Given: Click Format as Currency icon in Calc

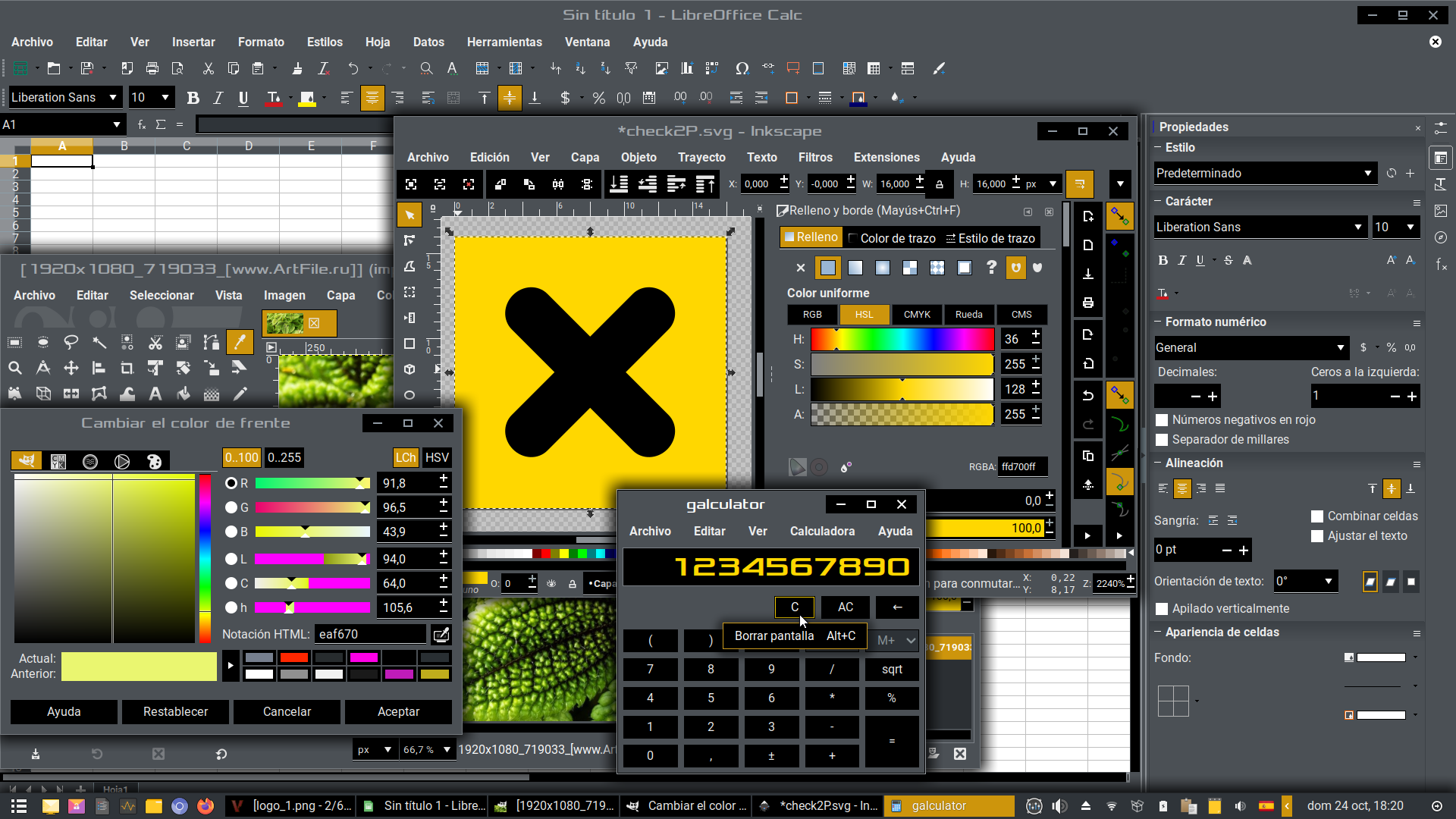Looking at the screenshot, I should tap(565, 98).
